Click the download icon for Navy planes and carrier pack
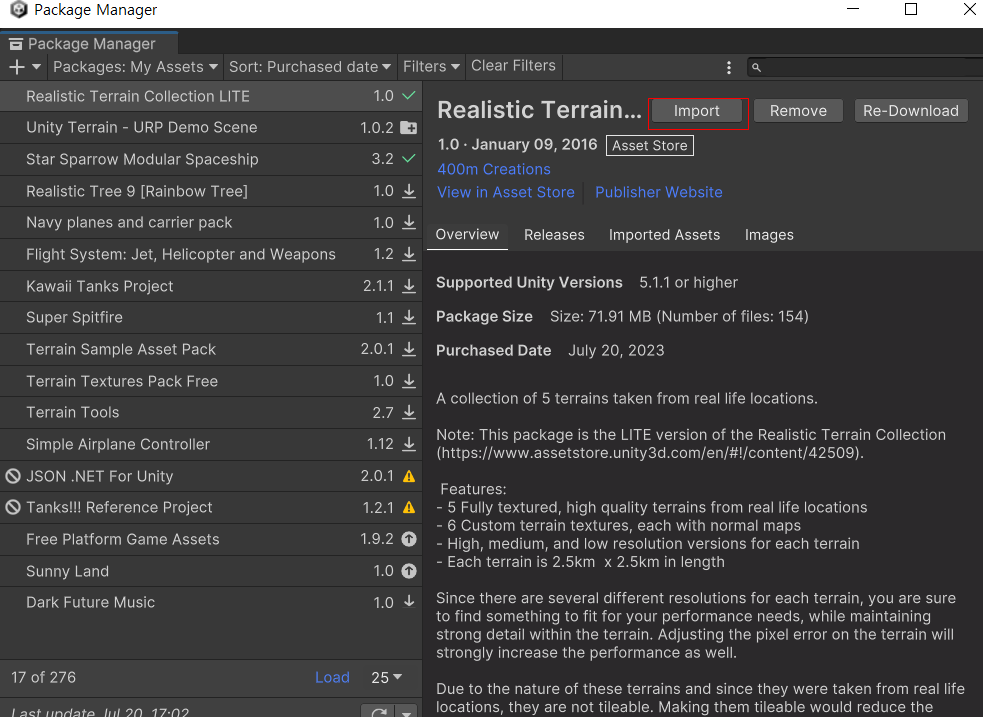The height and width of the screenshot is (717, 983). [409, 222]
